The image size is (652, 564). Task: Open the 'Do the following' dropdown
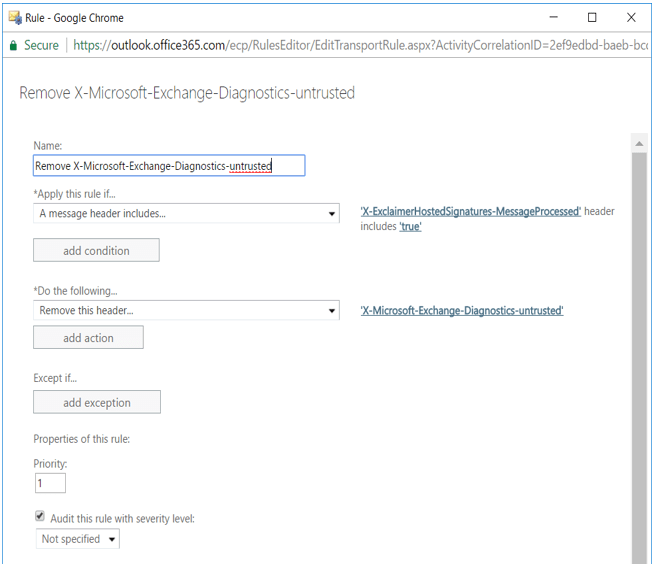[x=186, y=311]
